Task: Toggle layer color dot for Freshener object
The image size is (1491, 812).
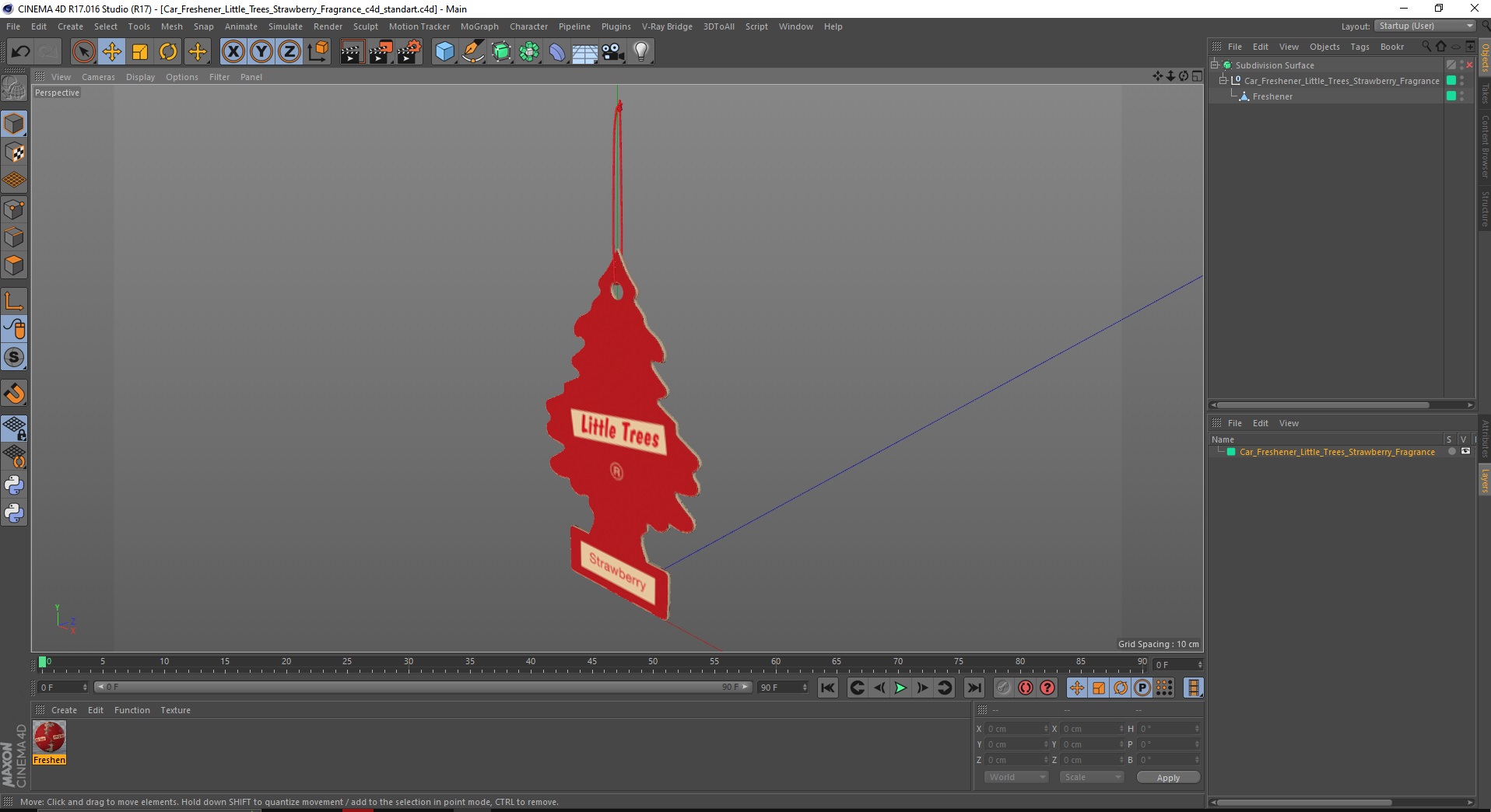Action: tap(1451, 96)
